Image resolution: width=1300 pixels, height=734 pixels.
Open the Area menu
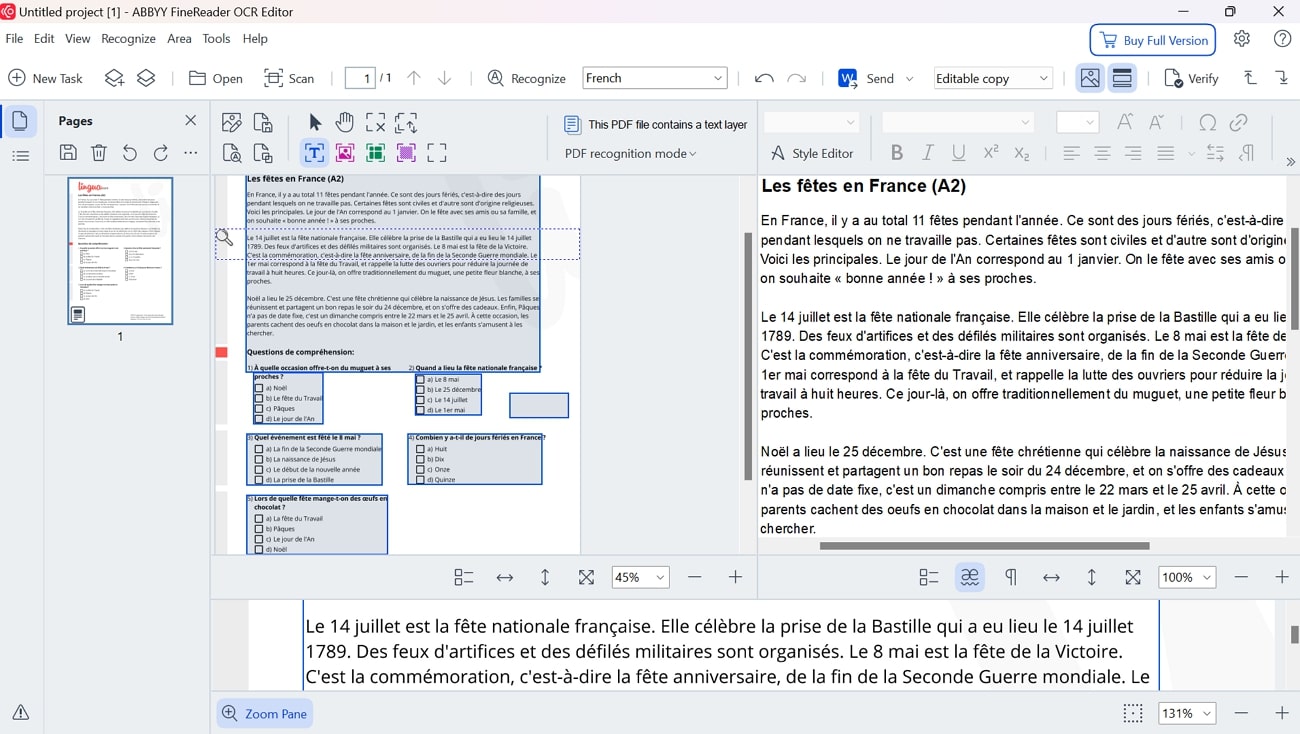pyautogui.click(x=179, y=38)
